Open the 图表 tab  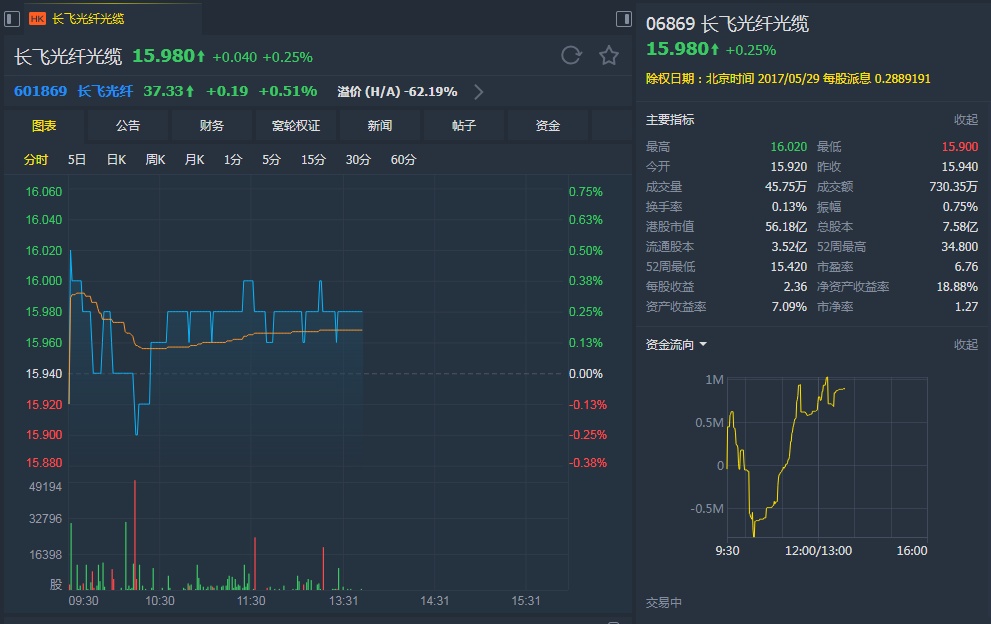44,126
